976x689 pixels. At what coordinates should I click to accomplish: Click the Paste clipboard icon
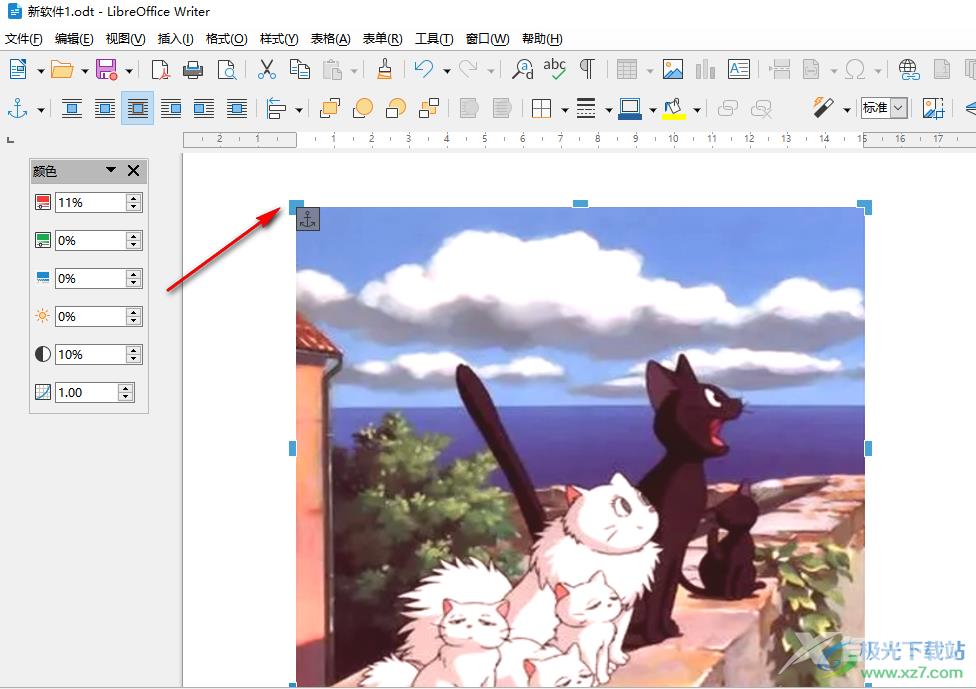332,69
